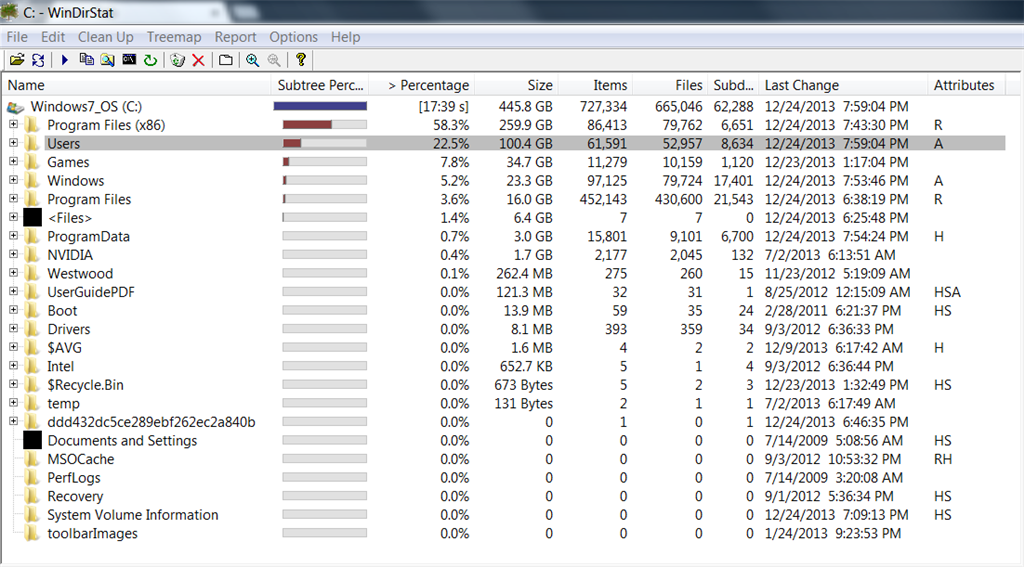Click HSA attributes of UserGuidePDF
1024x567 pixels.
tap(947, 292)
